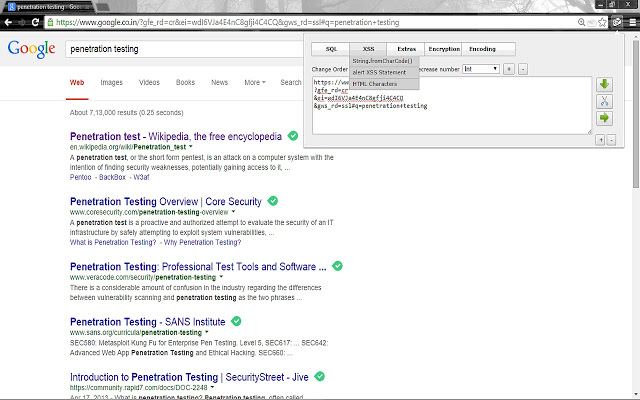Click the scissors split icon in extension panel

[x=604, y=101]
